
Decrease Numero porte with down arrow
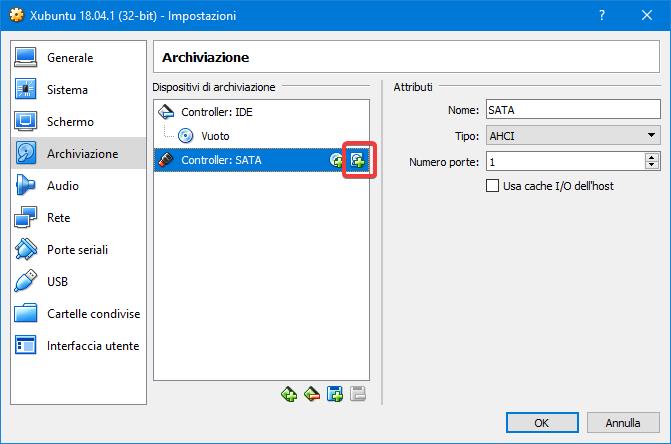tap(652, 166)
